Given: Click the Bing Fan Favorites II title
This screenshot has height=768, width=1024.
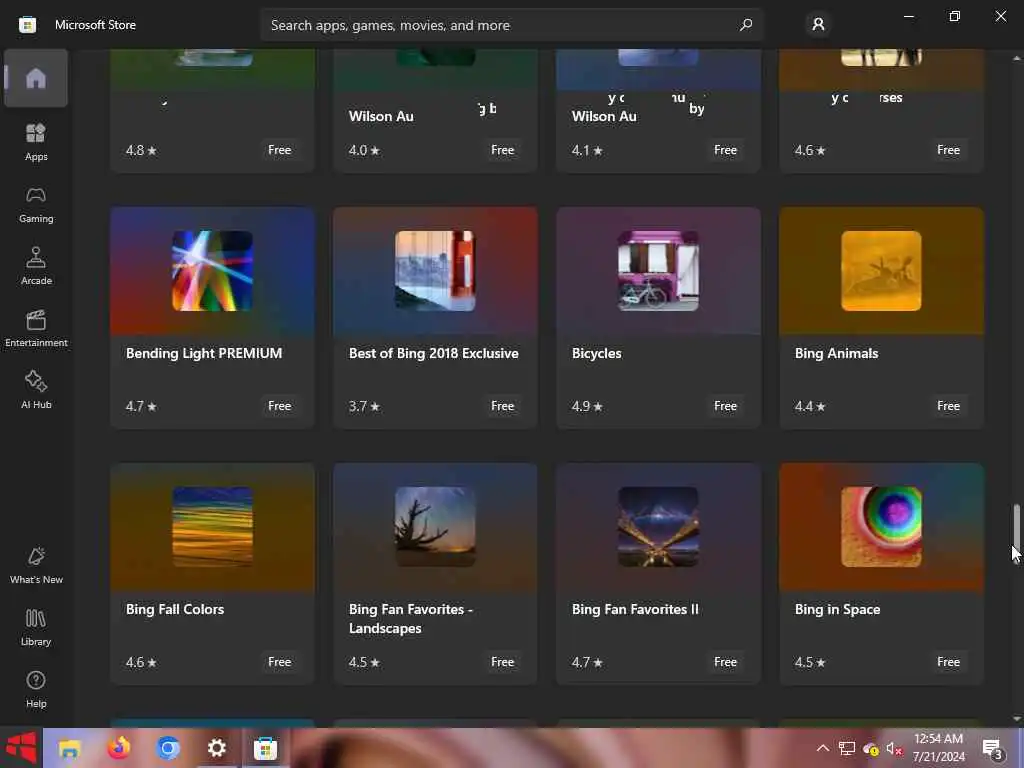Looking at the screenshot, I should coord(635,609).
